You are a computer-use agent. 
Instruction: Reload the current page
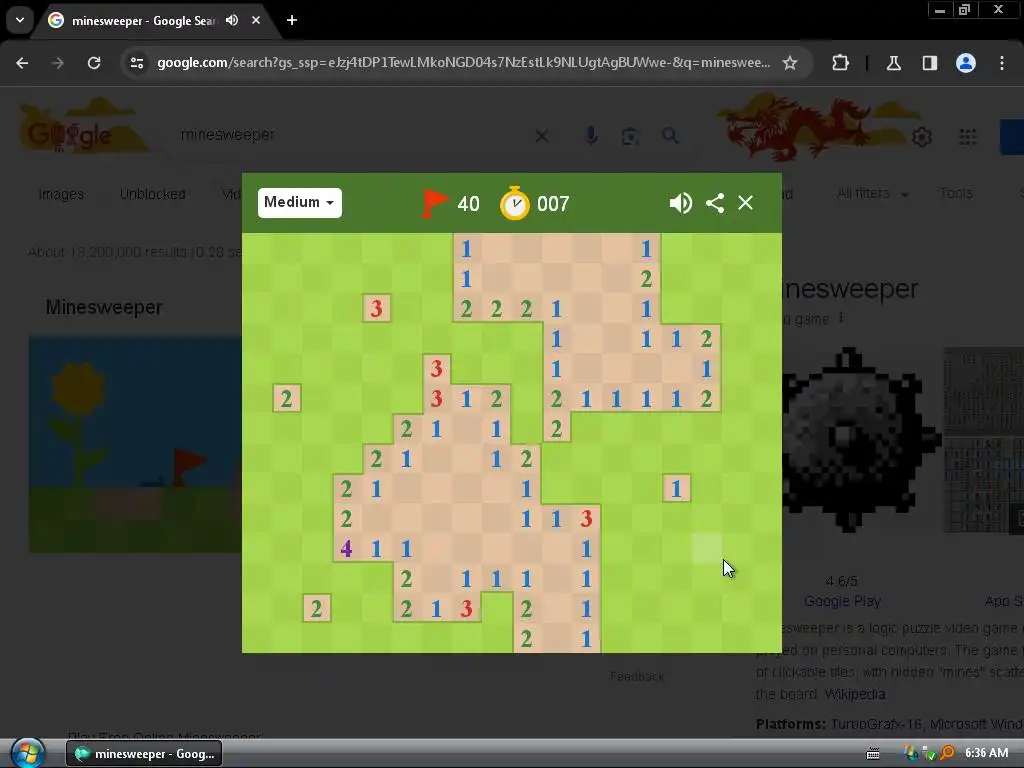pos(94,63)
